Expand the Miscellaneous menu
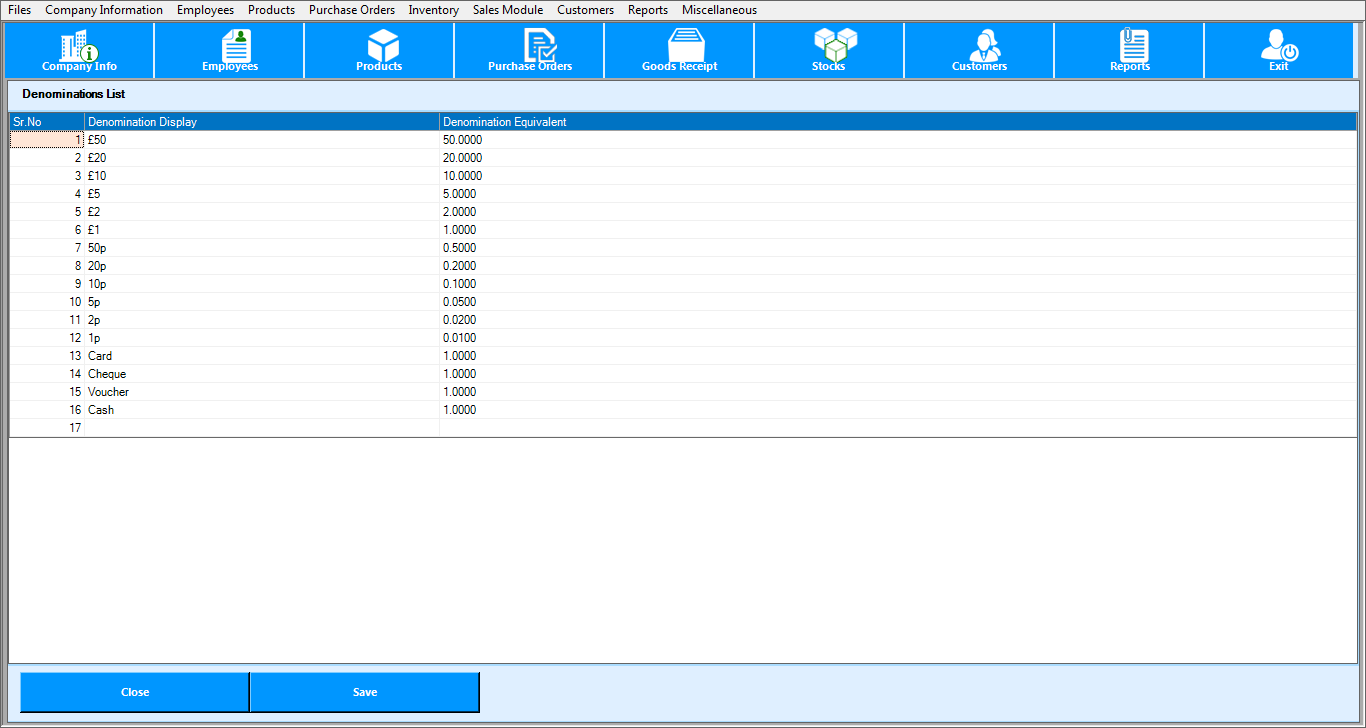The image size is (1366, 728). 719,10
